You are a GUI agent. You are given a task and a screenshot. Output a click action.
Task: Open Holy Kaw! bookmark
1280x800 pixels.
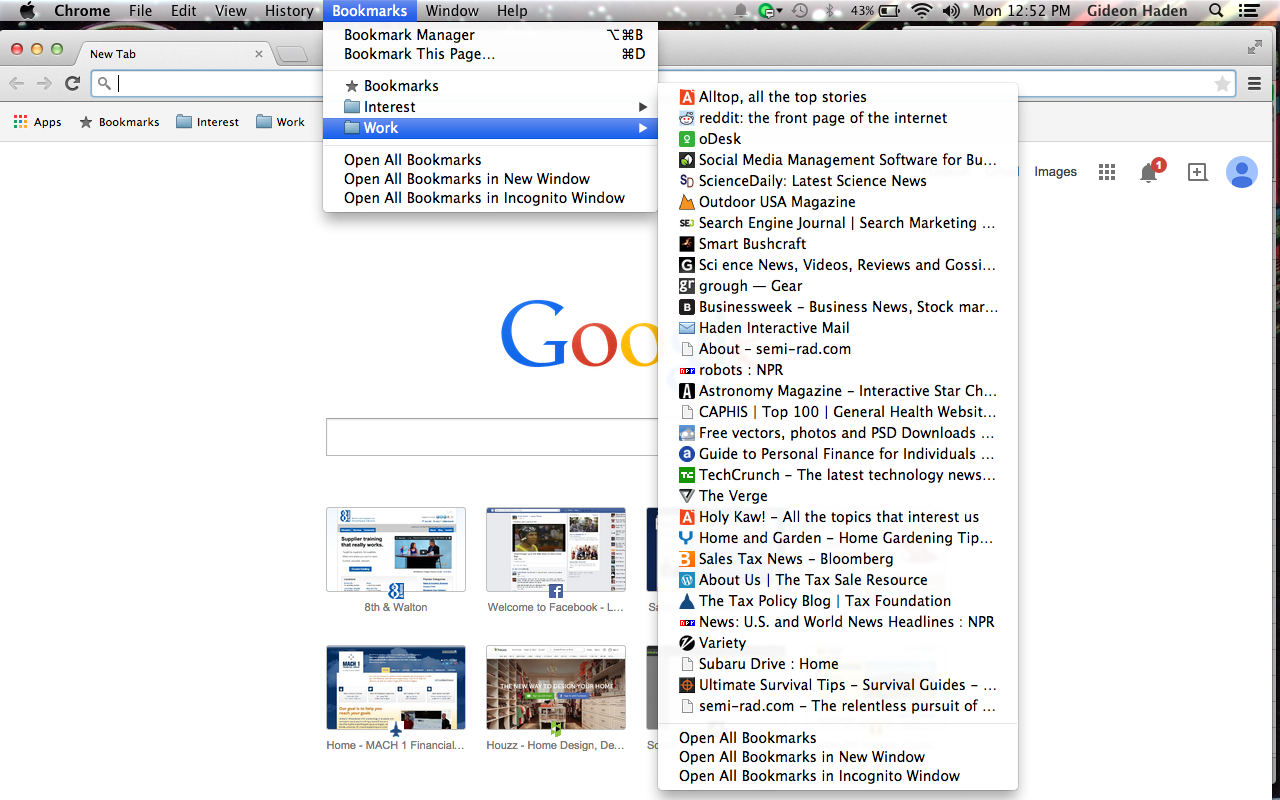coord(838,517)
